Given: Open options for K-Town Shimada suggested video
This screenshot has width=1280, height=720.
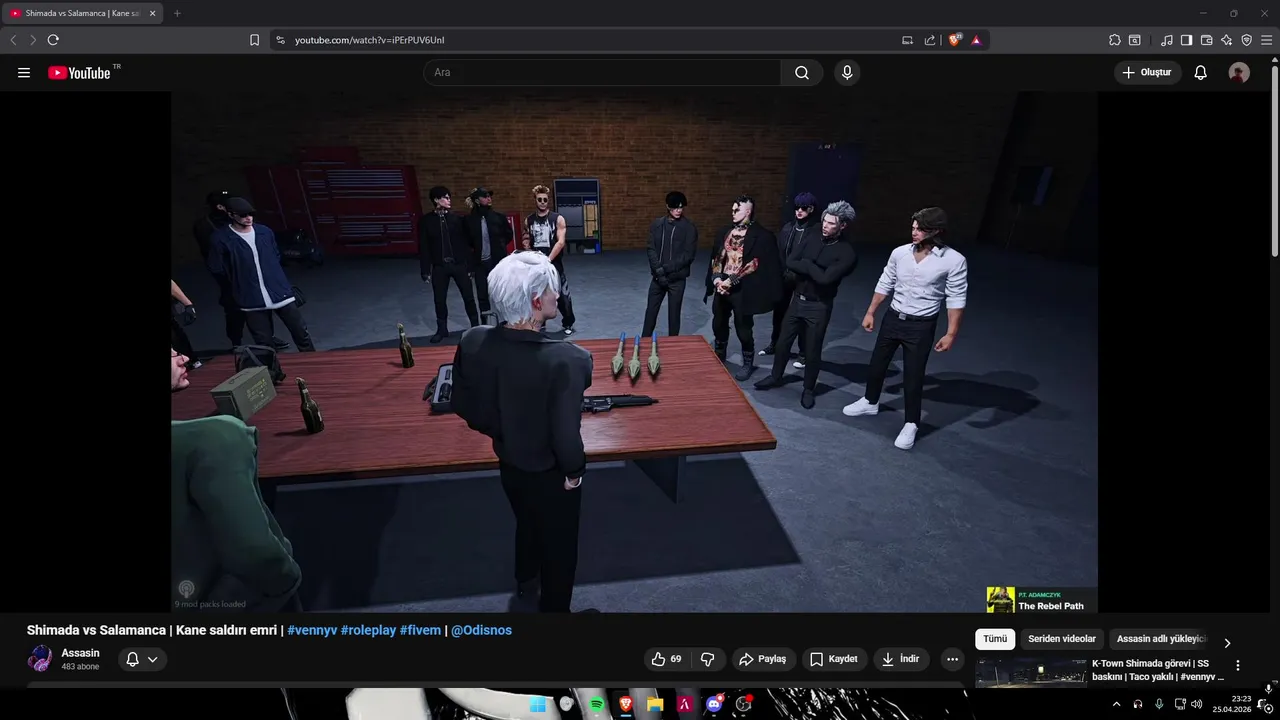Looking at the screenshot, I should pyautogui.click(x=1237, y=665).
